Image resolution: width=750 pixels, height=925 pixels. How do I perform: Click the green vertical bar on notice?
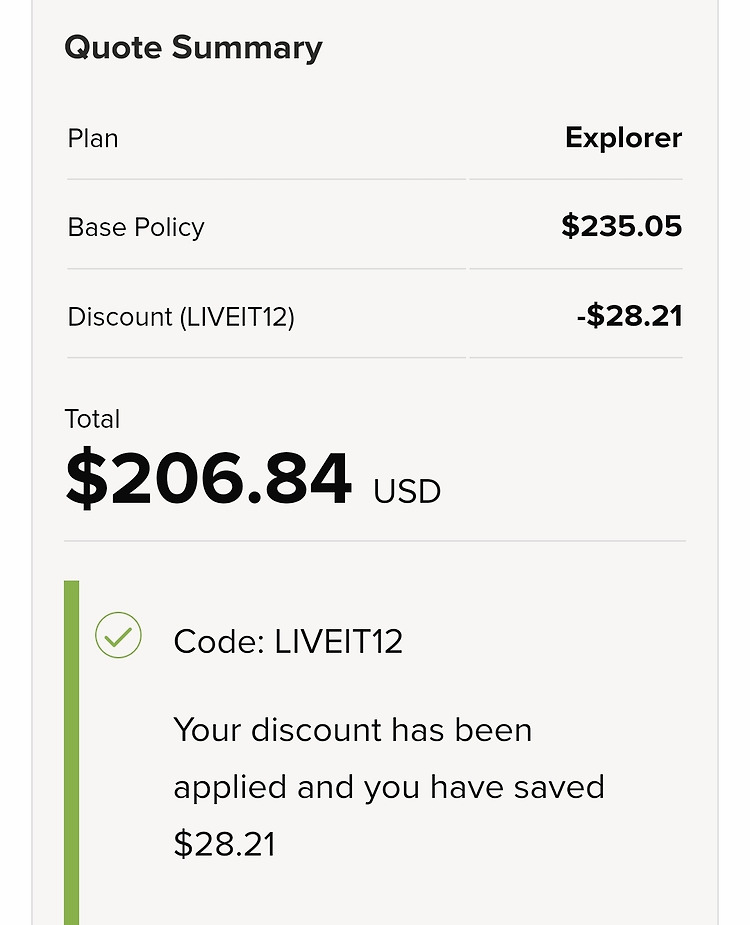[71, 753]
